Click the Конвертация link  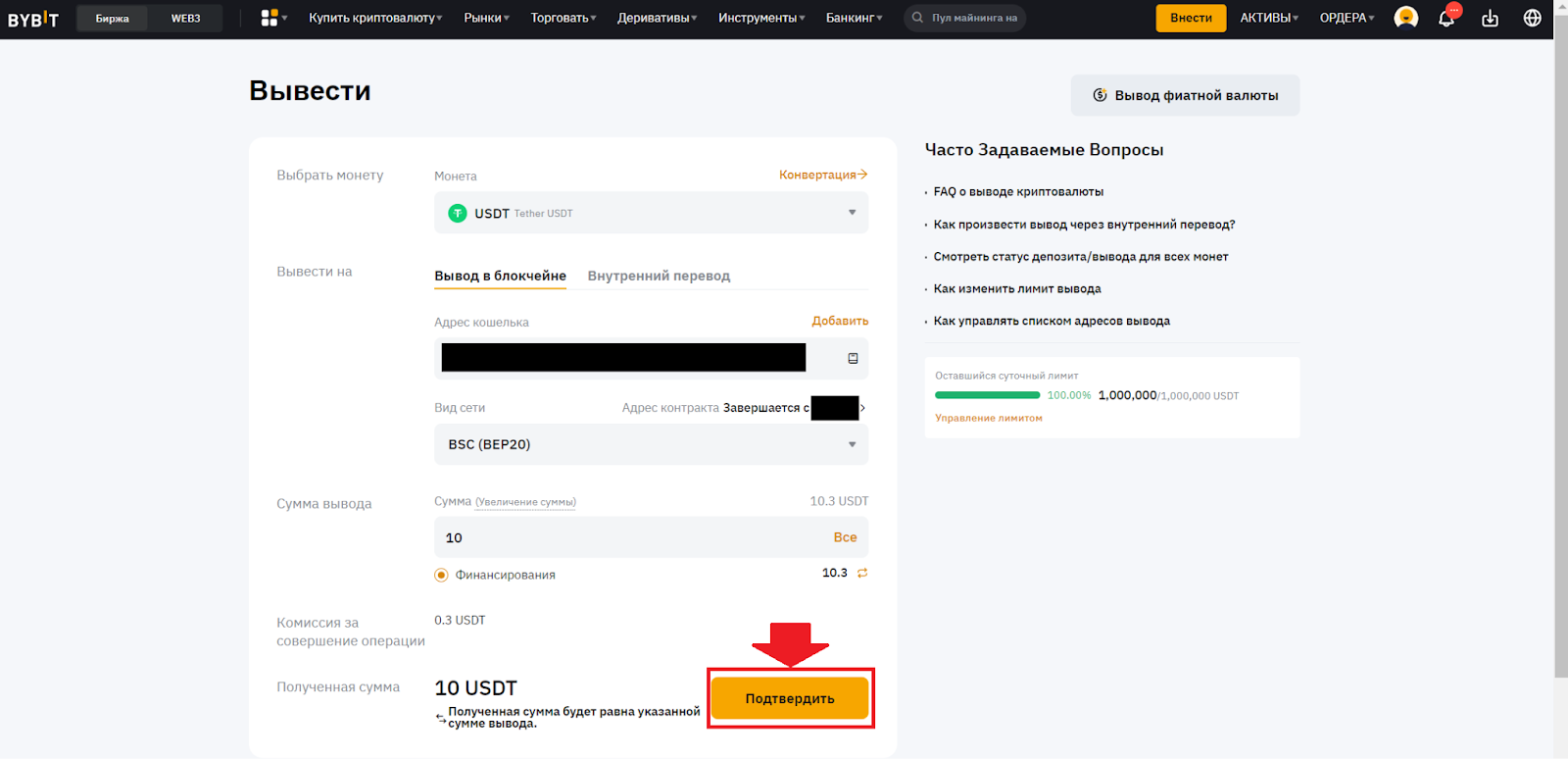point(822,175)
